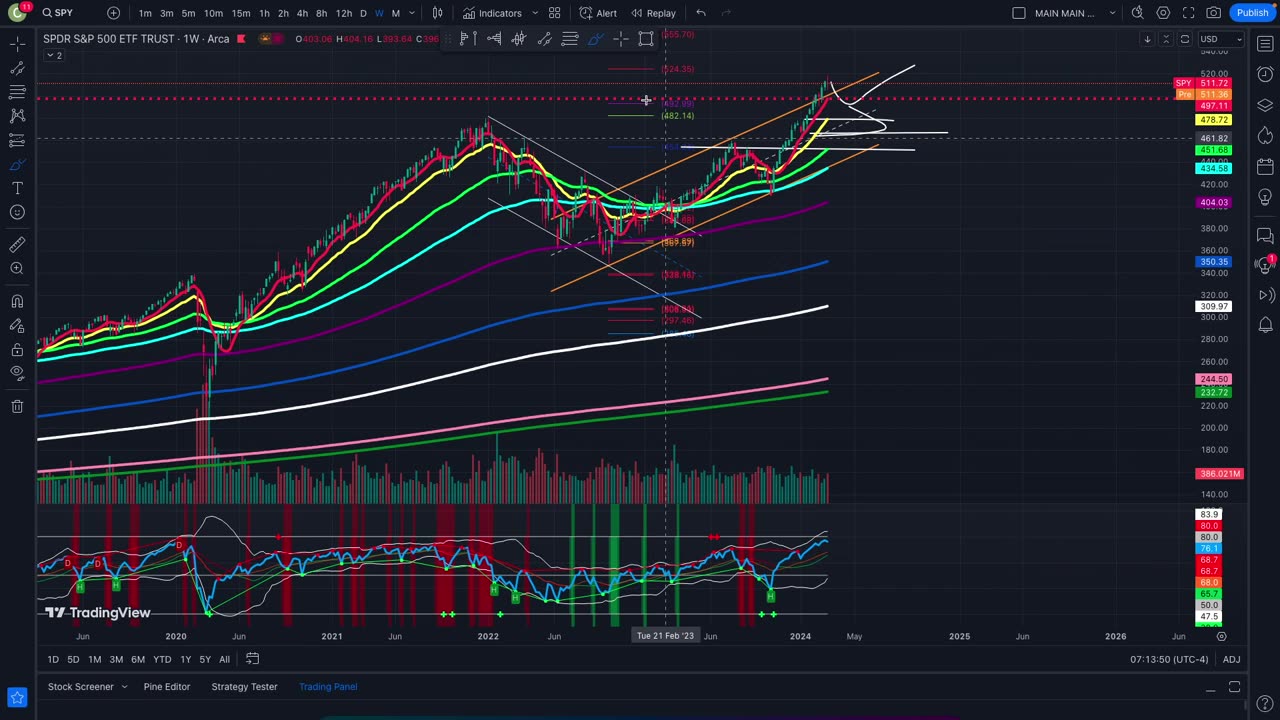Select the layout setup square icon

coord(1018,13)
